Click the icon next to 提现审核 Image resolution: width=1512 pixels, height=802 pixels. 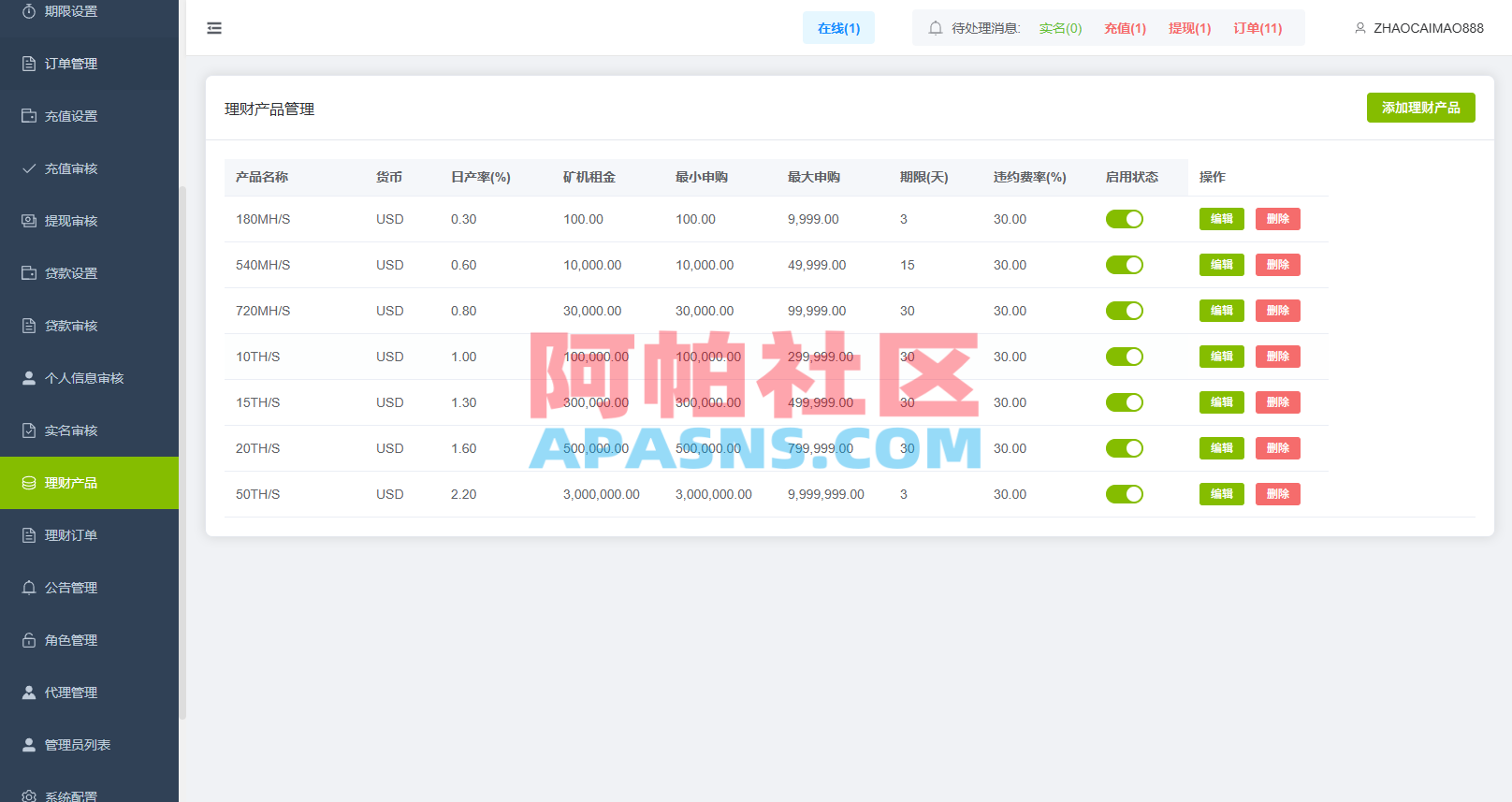pyautogui.click(x=29, y=221)
